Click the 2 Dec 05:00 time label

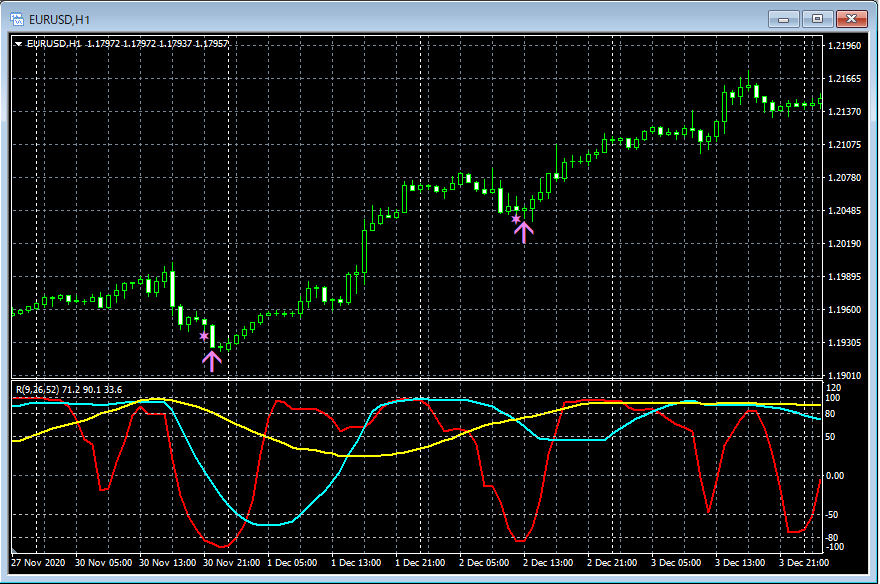click(x=484, y=563)
